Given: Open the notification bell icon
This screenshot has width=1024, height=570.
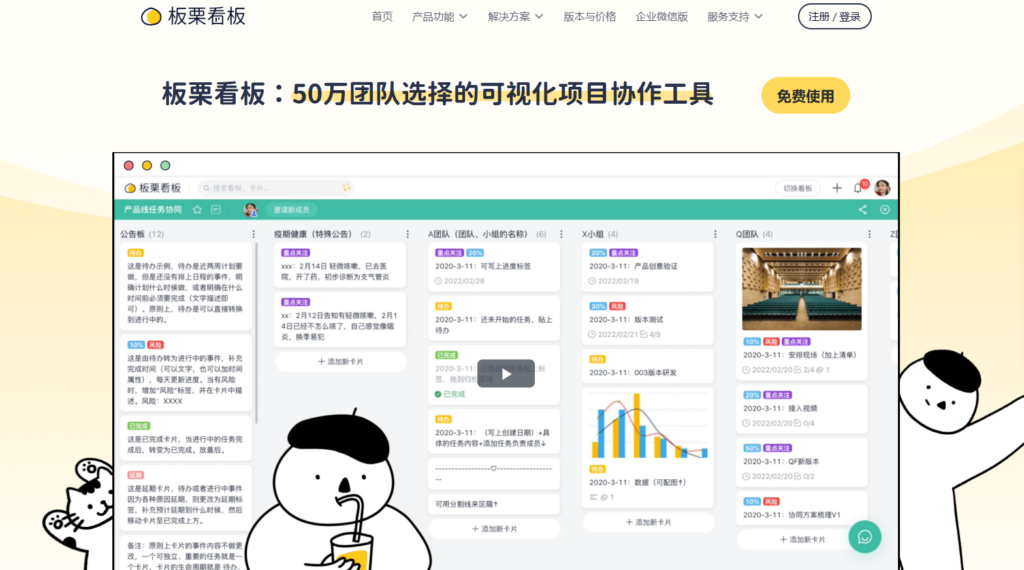Looking at the screenshot, I should pos(859,188).
